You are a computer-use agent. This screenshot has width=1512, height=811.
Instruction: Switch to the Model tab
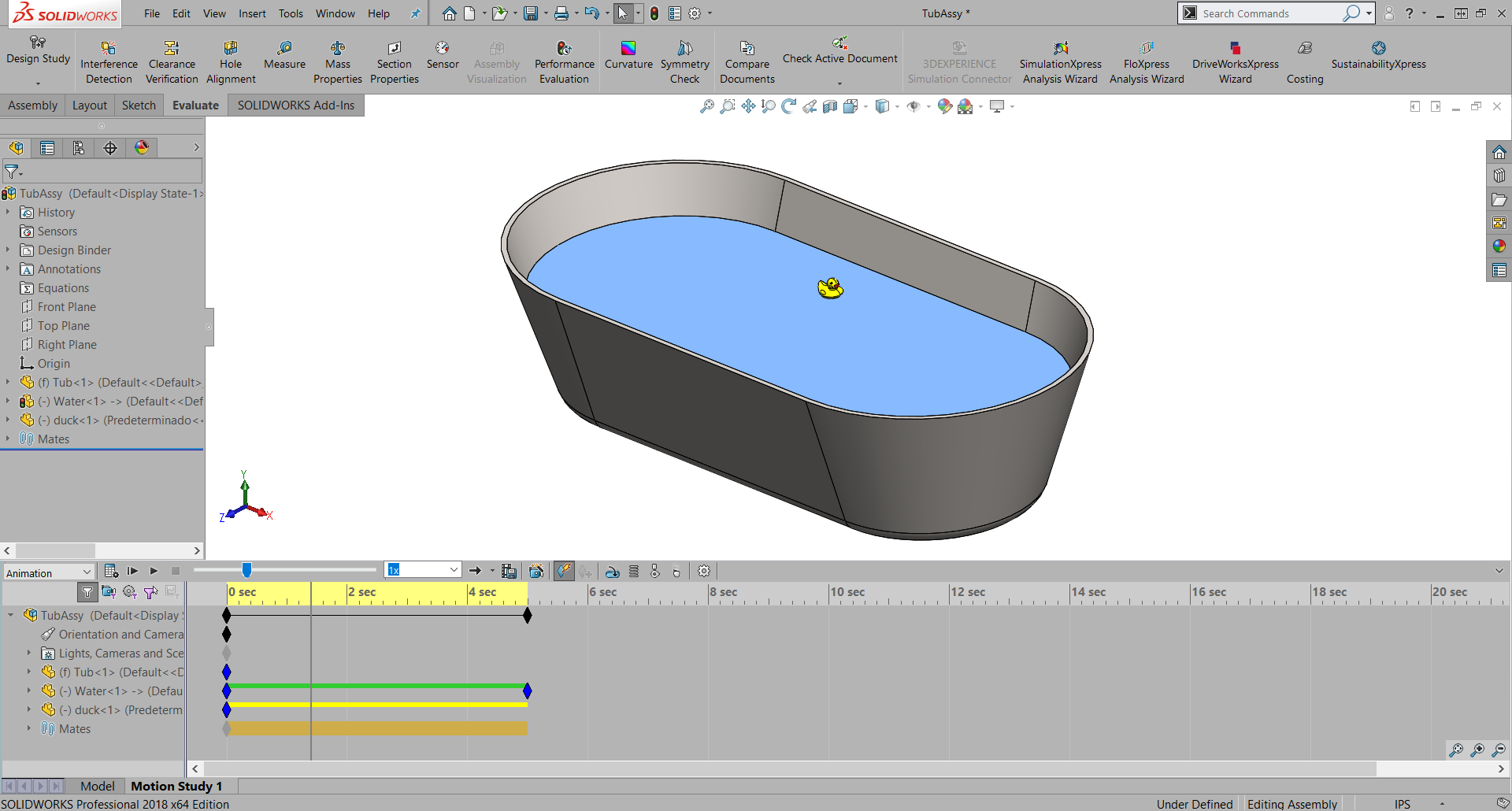point(97,786)
